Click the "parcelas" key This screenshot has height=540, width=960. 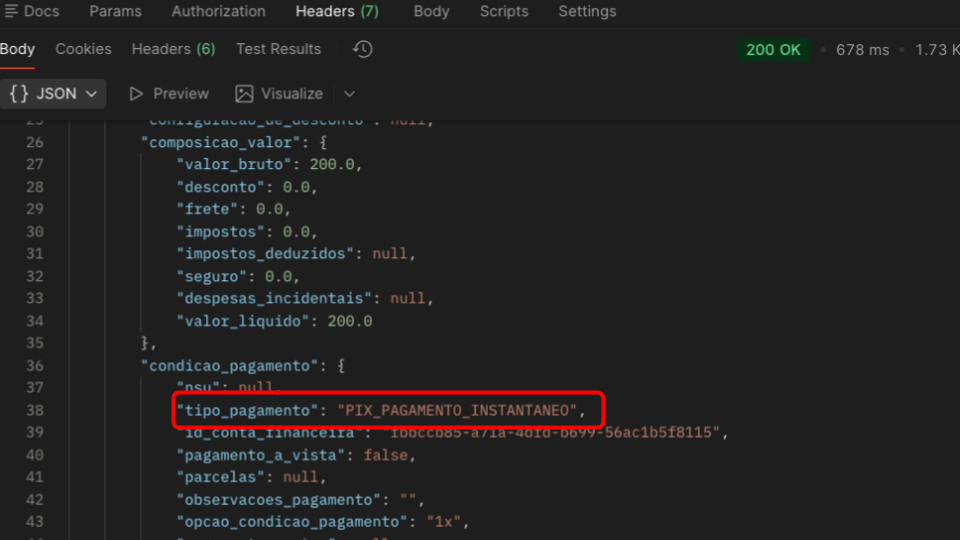(220, 478)
